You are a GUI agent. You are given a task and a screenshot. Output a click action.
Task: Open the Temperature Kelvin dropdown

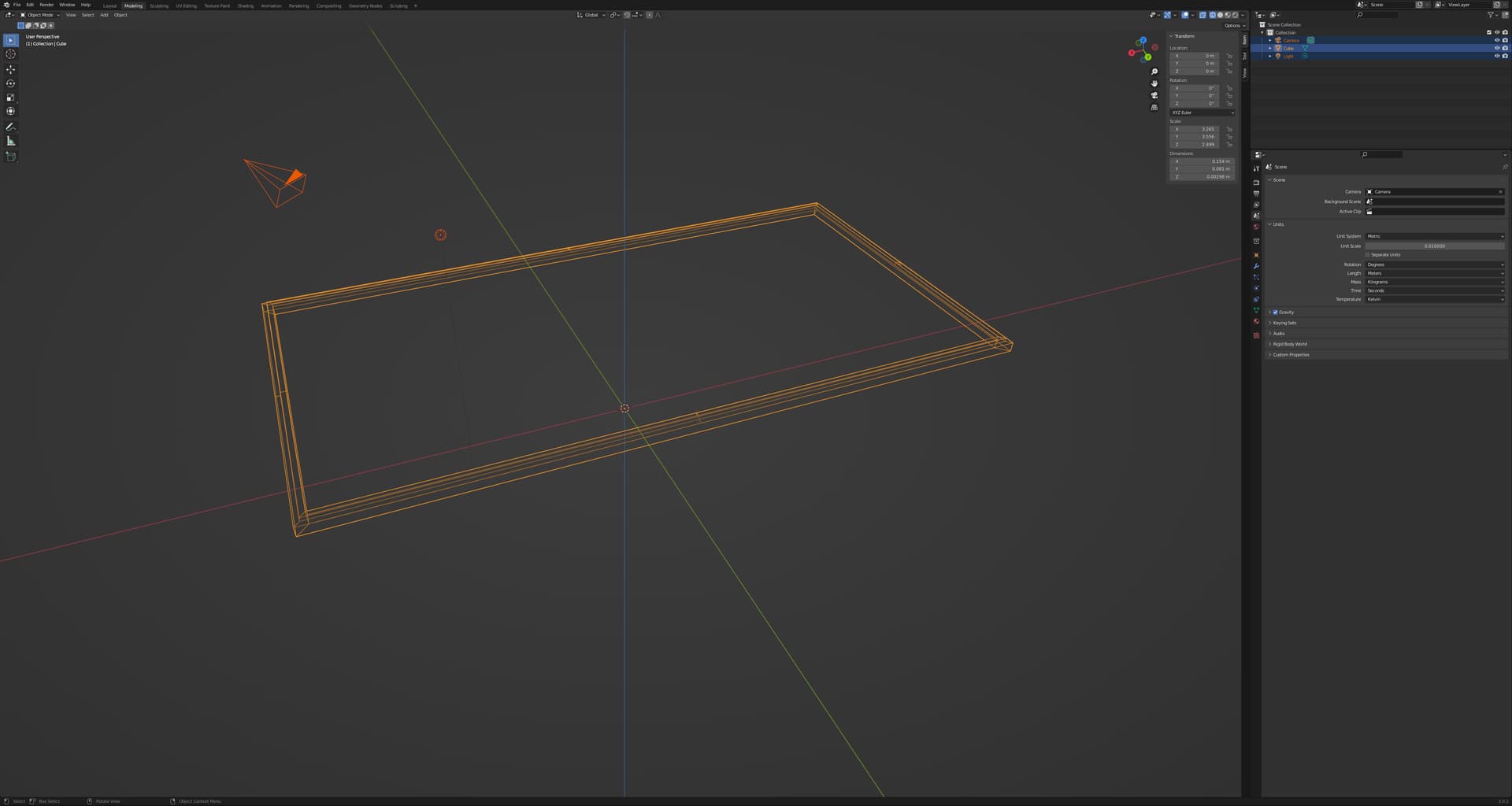point(1435,299)
